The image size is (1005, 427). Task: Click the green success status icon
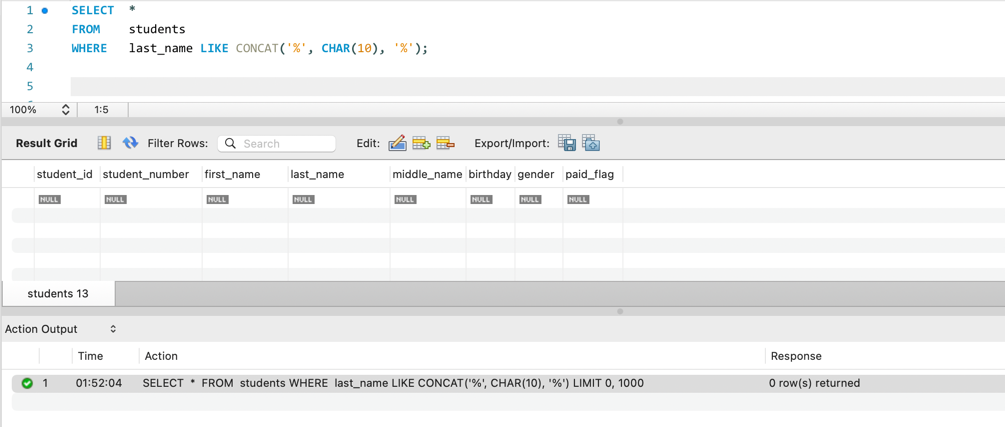pos(27,383)
